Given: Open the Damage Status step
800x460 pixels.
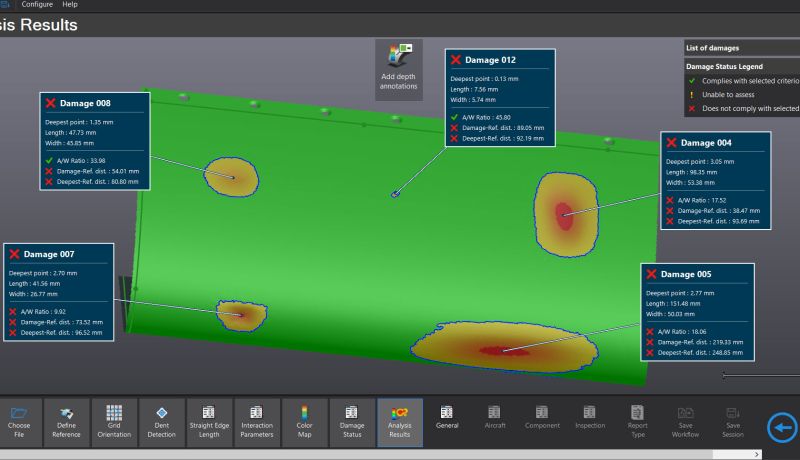Looking at the screenshot, I should (352, 422).
